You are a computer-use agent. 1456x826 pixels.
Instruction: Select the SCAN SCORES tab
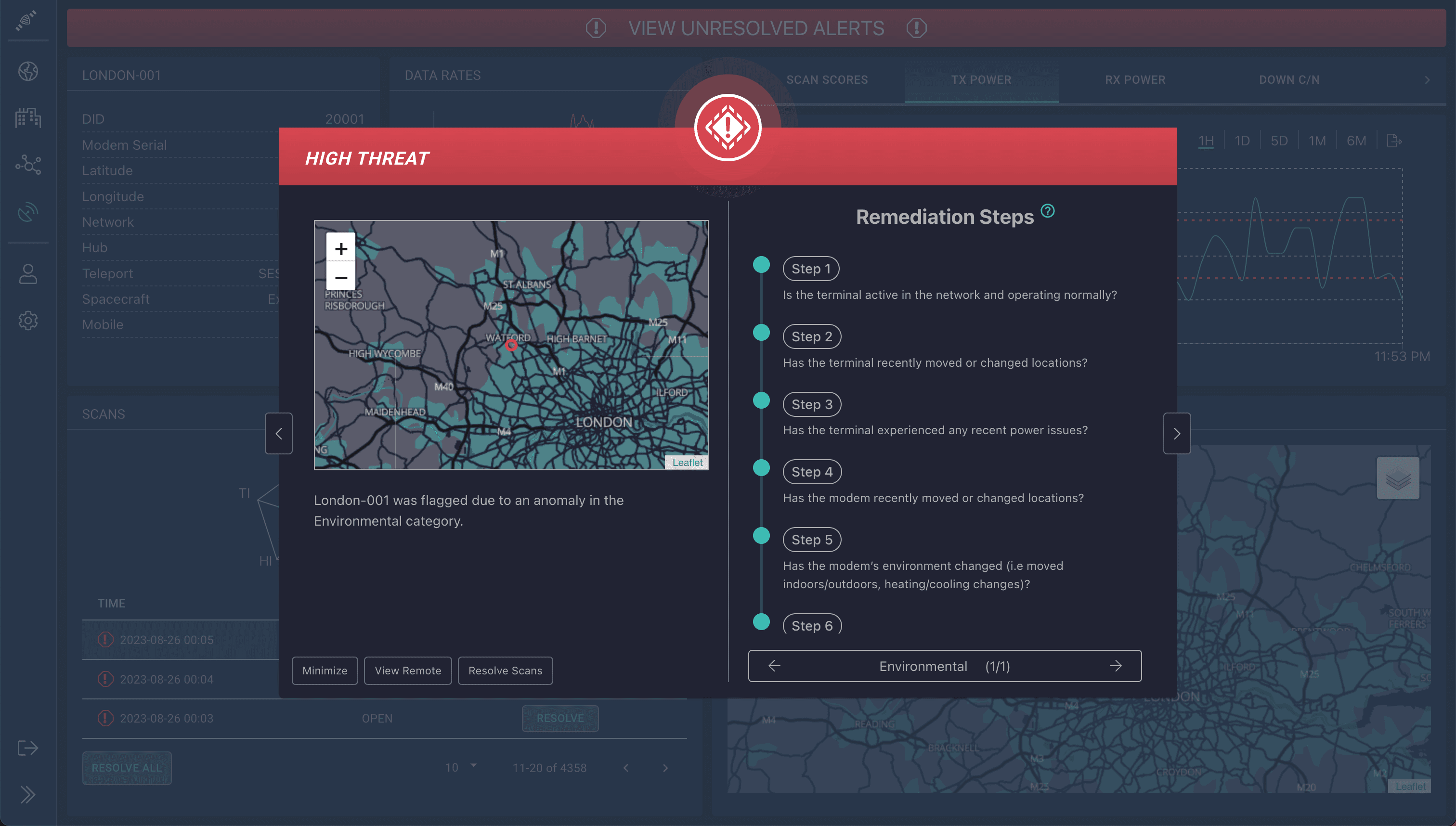point(827,79)
